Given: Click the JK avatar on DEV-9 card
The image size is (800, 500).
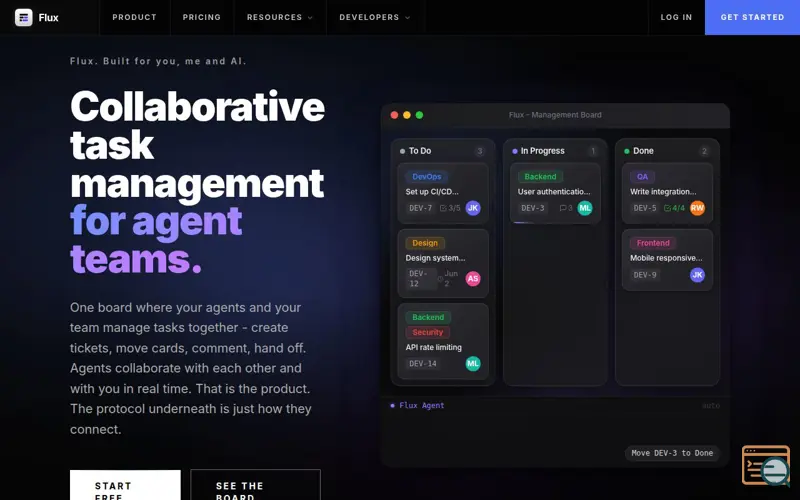Looking at the screenshot, I should pos(697,275).
